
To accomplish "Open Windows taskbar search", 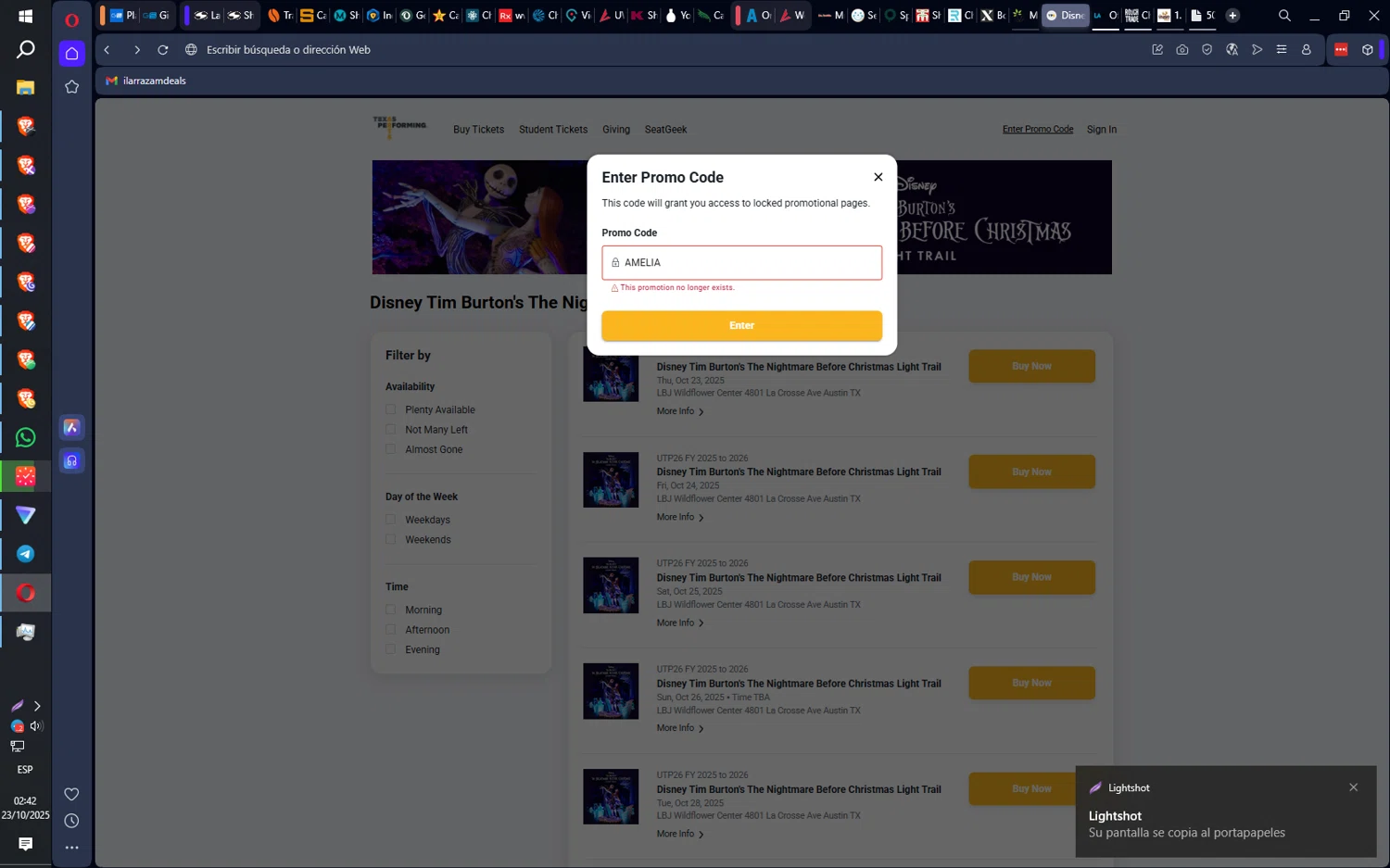I will click(25, 49).
